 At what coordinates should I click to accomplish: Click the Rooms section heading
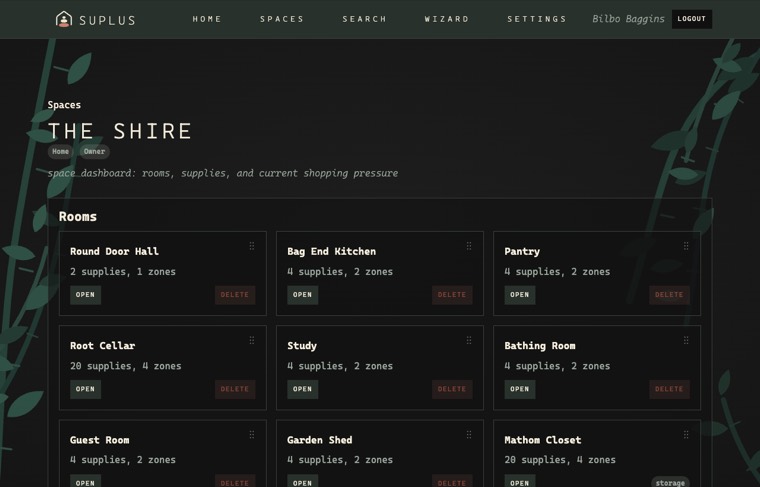78,217
